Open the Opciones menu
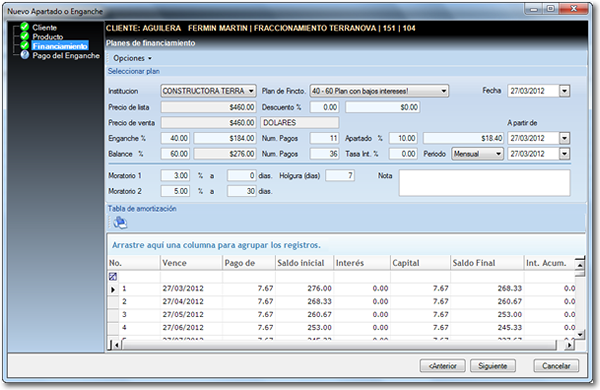The width and height of the screenshot is (600, 390). 132,58
